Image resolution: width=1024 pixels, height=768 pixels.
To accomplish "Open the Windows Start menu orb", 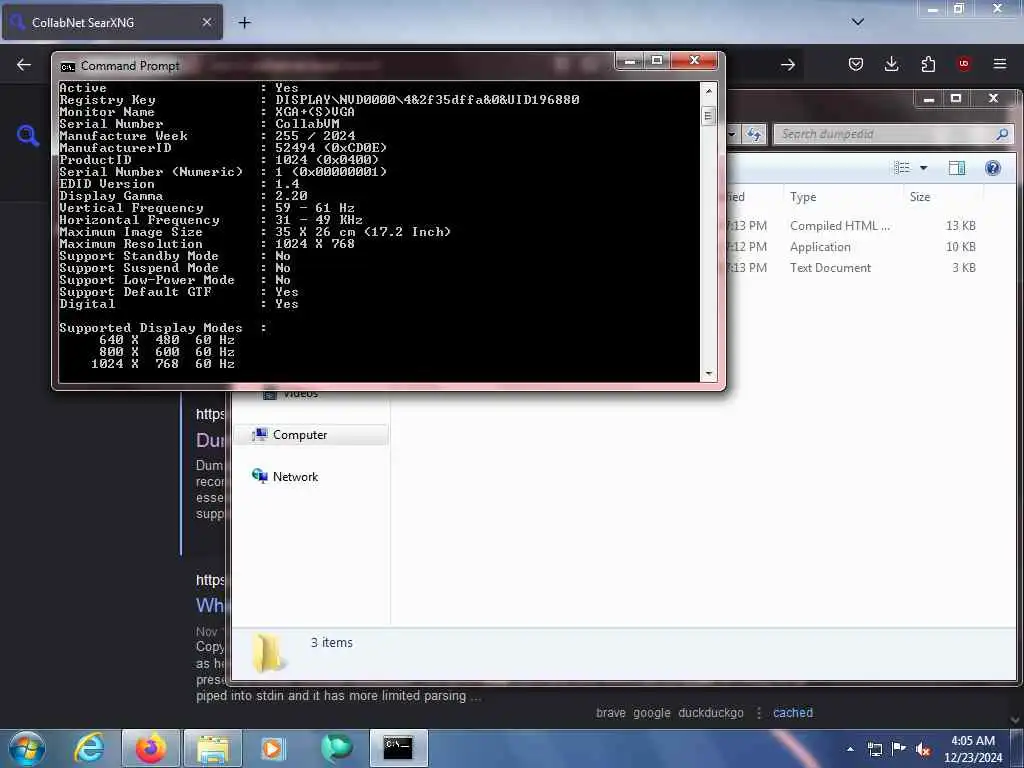I will 27,748.
